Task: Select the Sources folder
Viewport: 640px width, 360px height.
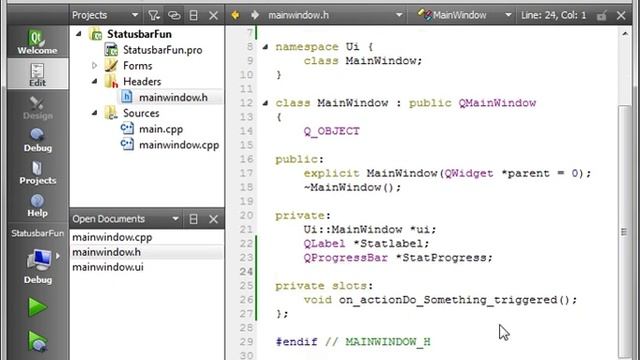Action: pyautogui.click(x=141, y=113)
